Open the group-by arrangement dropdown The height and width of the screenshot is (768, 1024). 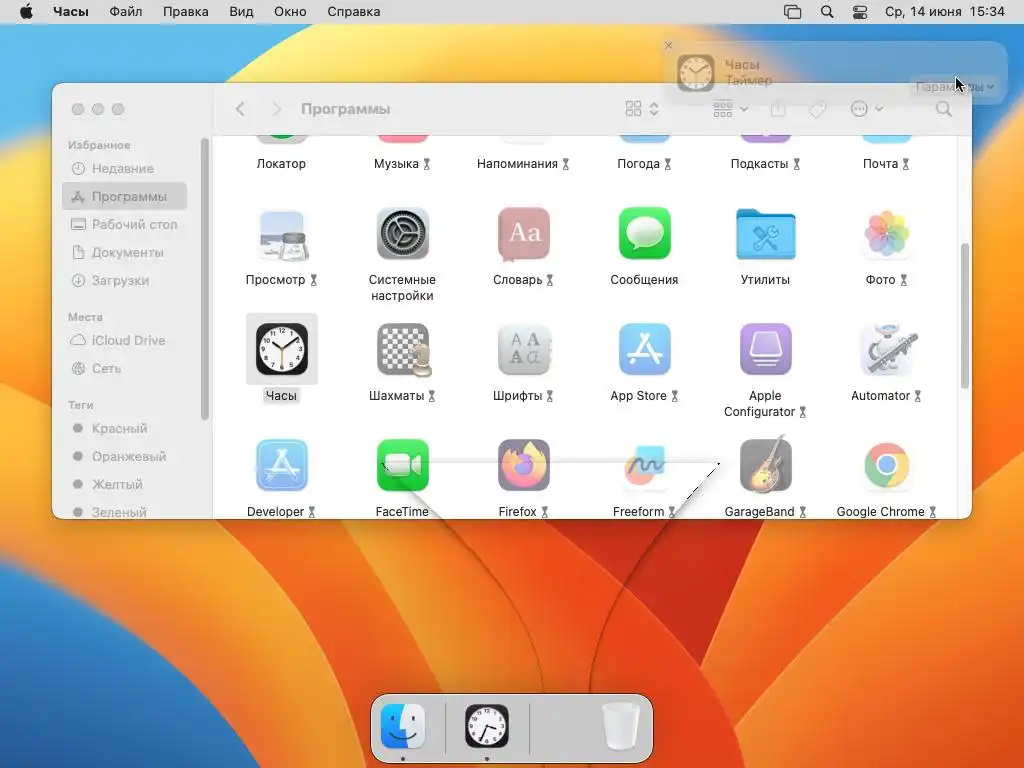(730, 109)
